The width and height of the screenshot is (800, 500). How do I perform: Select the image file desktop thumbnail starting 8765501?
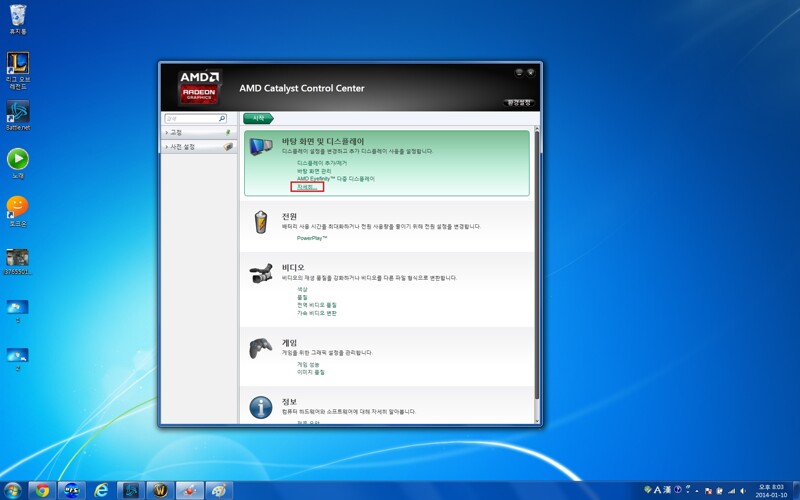[18, 262]
